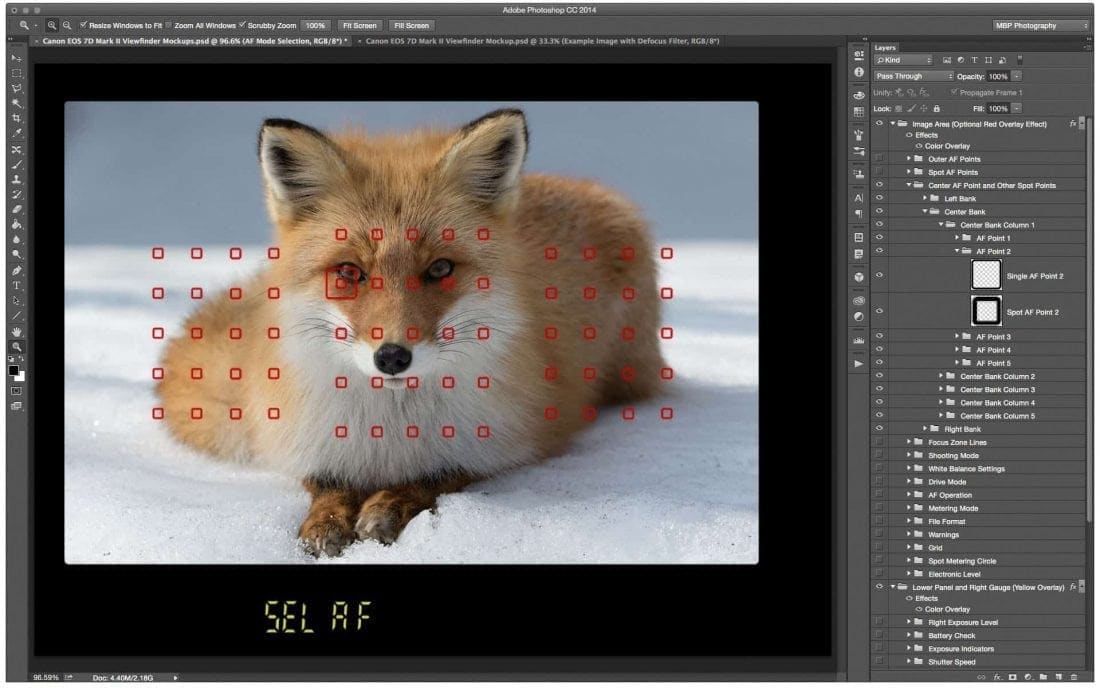Select the Pen tool
The height and width of the screenshot is (688, 1100).
coord(17,271)
